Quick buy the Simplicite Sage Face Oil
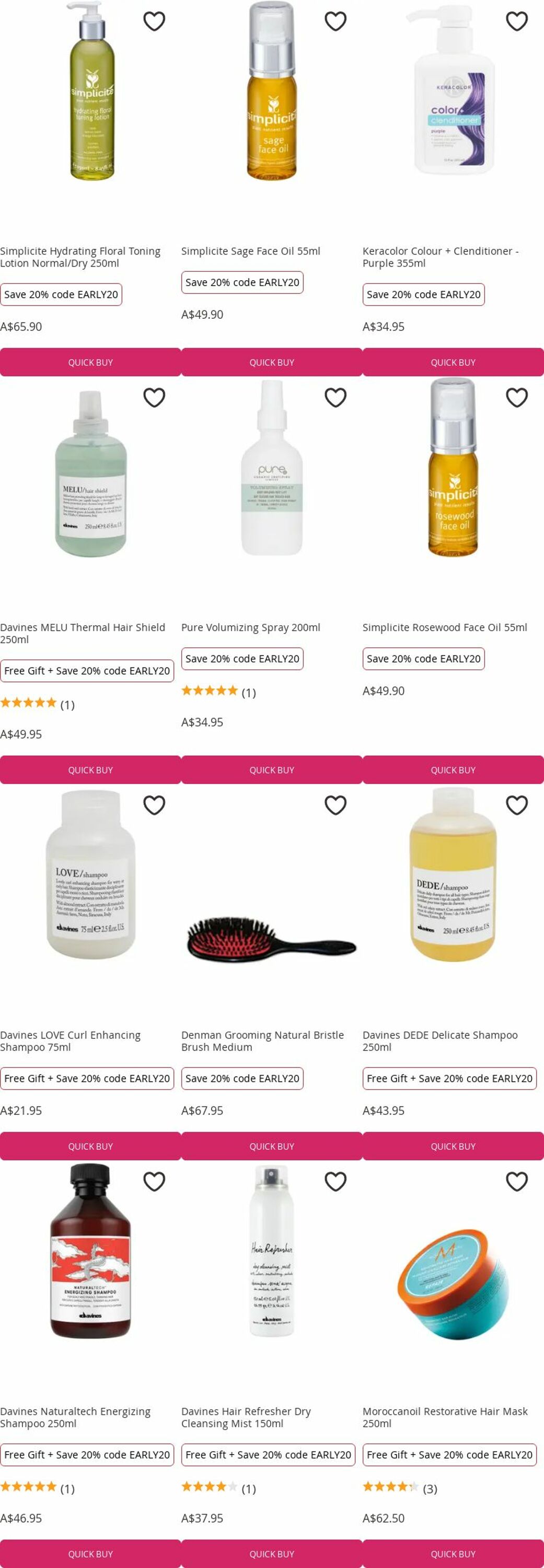The width and height of the screenshot is (544, 1568). (272, 362)
